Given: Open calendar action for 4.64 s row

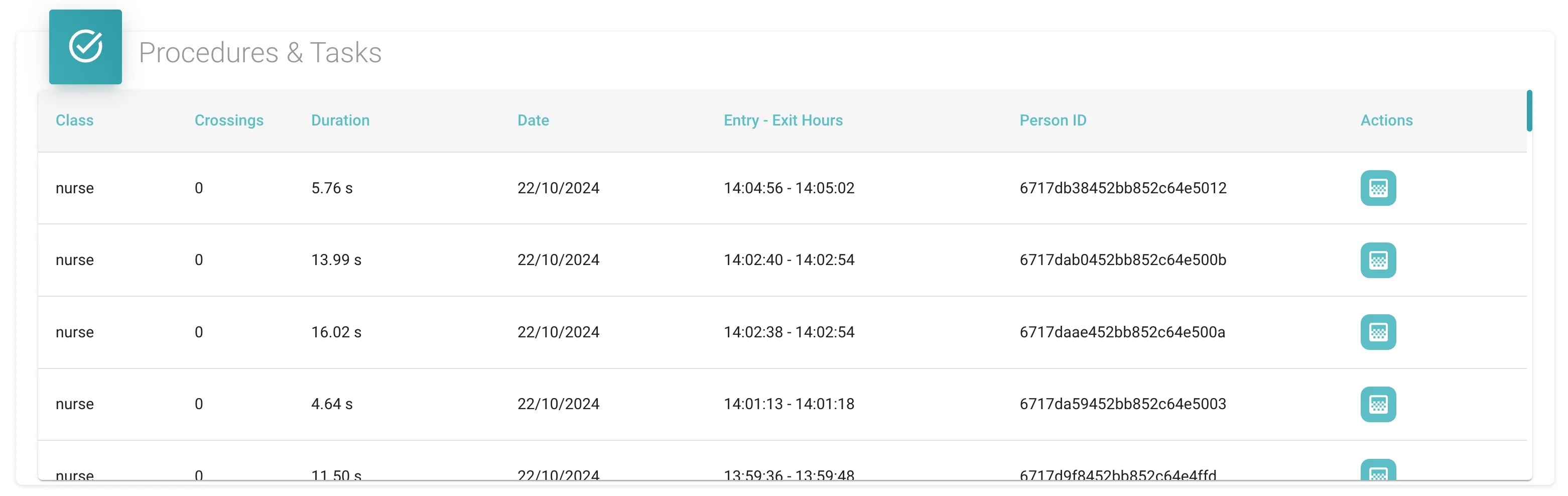Looking at the screenshot, I should pyautogui.click(x=1378, y=404).
